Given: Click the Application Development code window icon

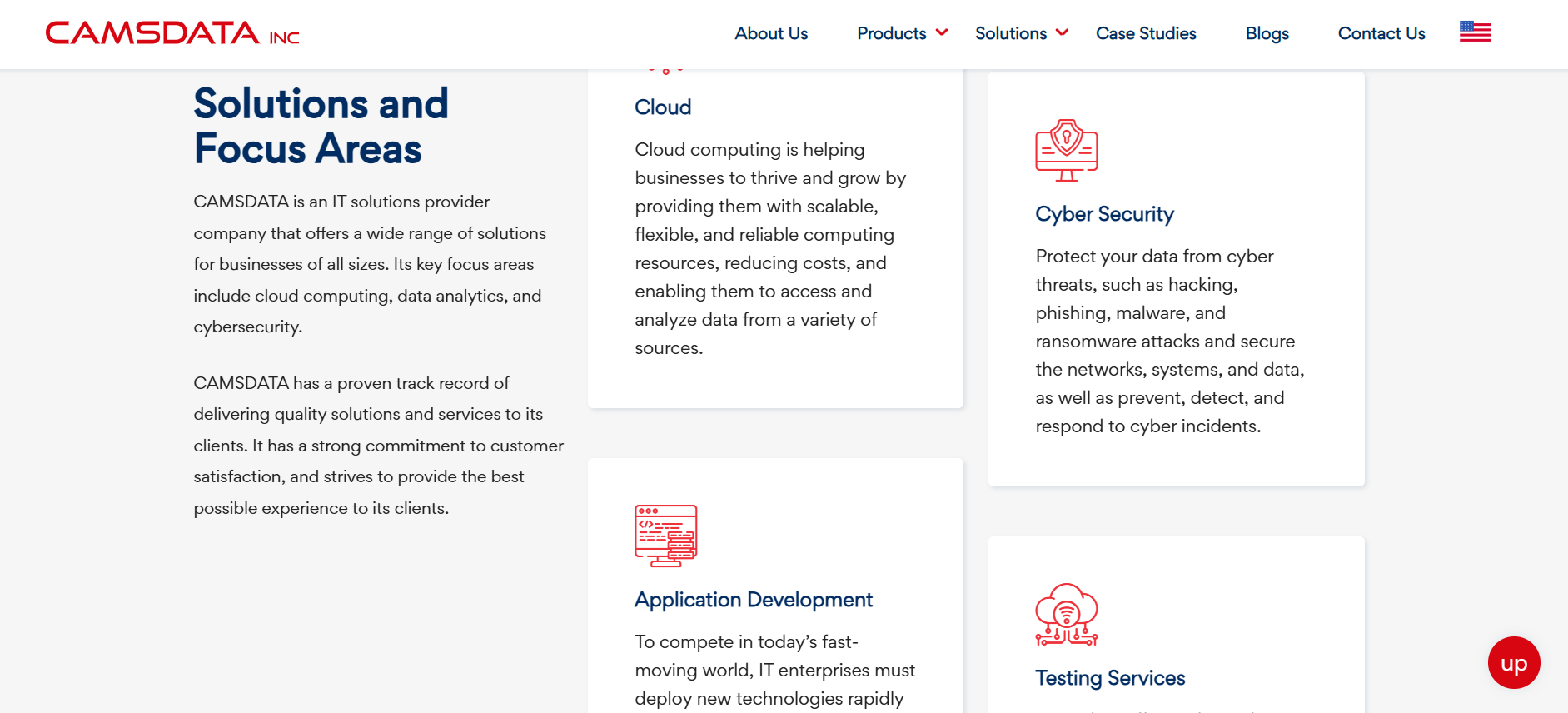Looking at the screenshot, I should 665,536.
